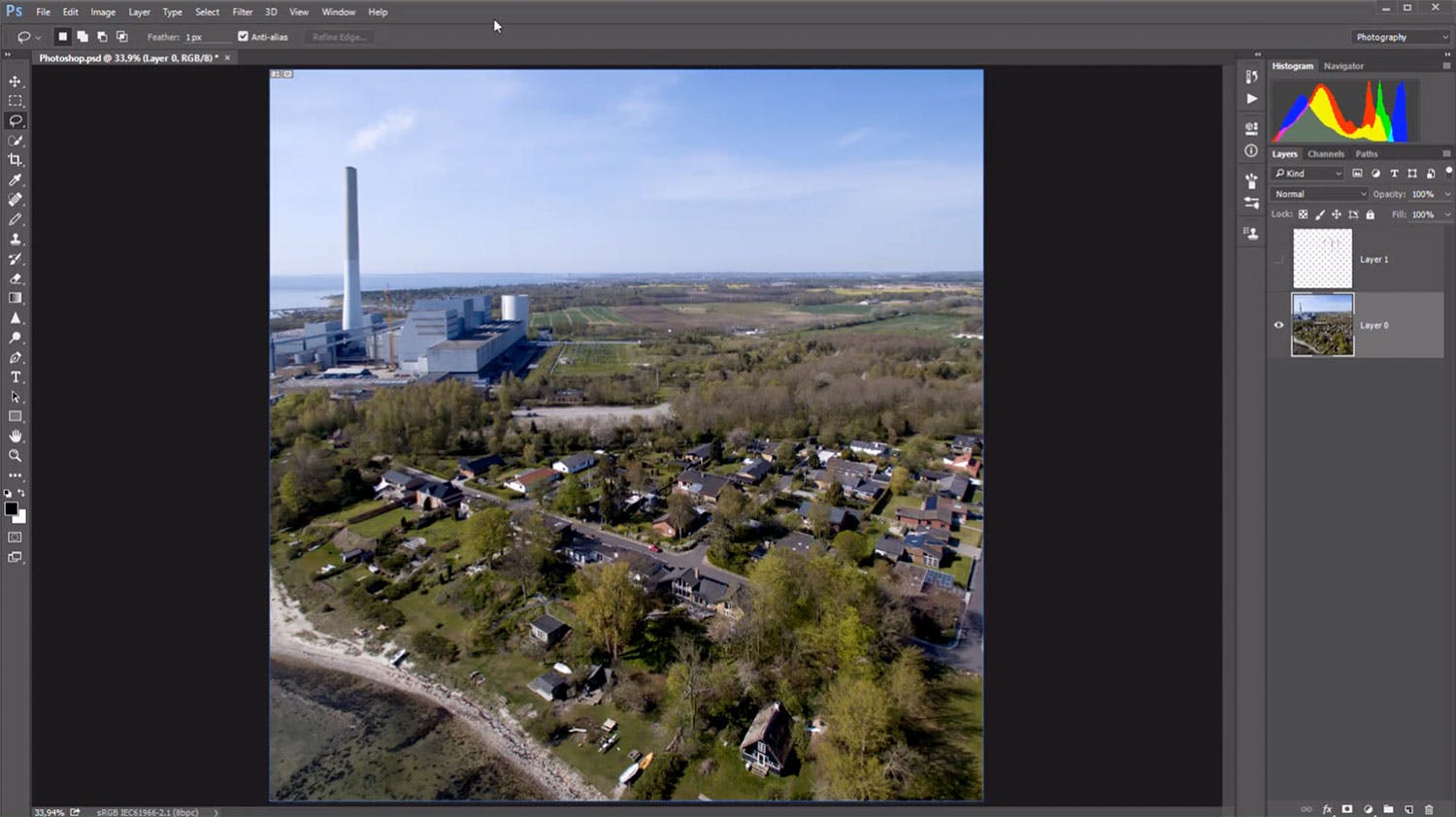The width and height of the screenshot is (1456, 817).
Task: Pick the Eyedropper tool
Action: (x=16, y=180)
